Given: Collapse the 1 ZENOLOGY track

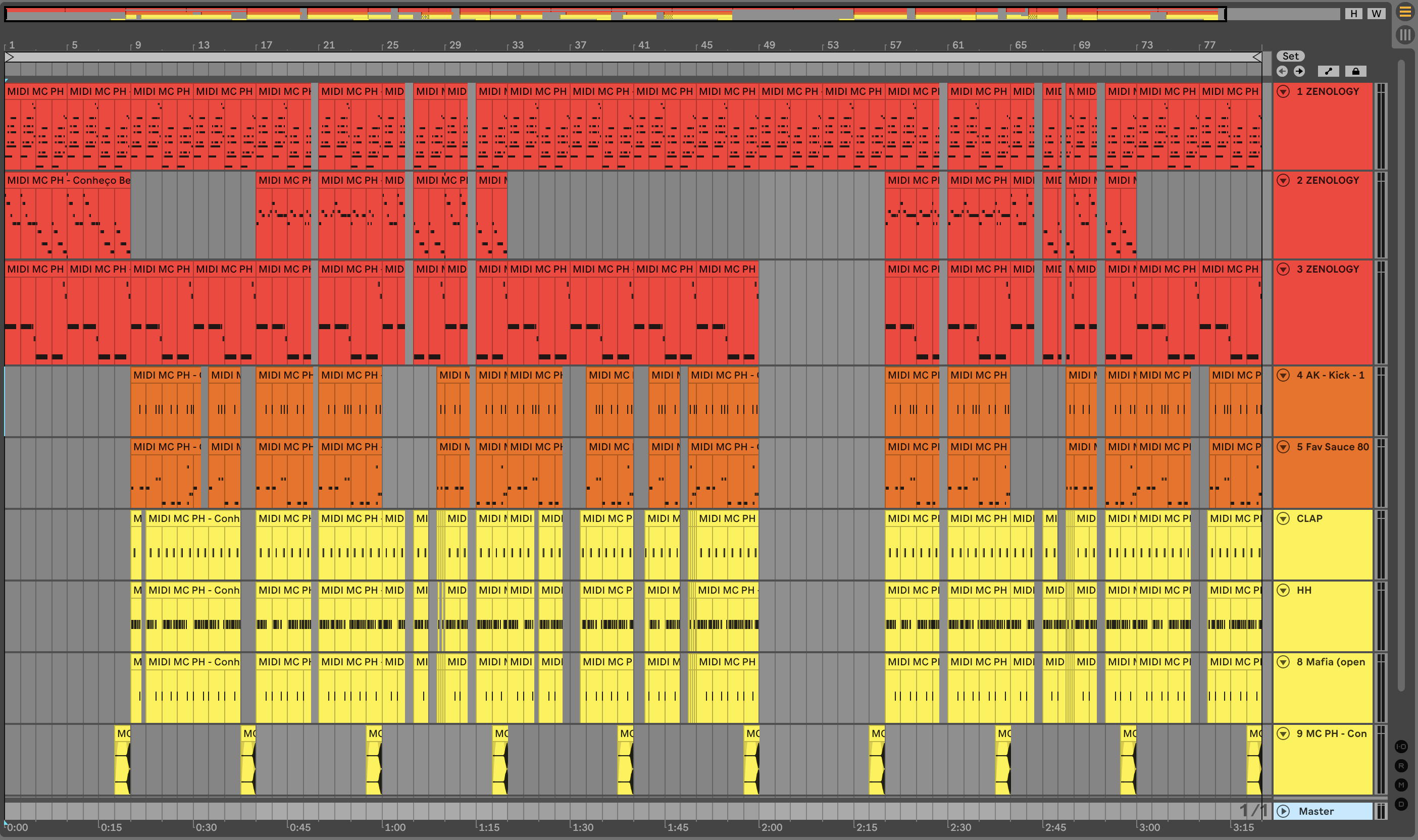Looking at the screenshot, I should [x=1283, y=92].
